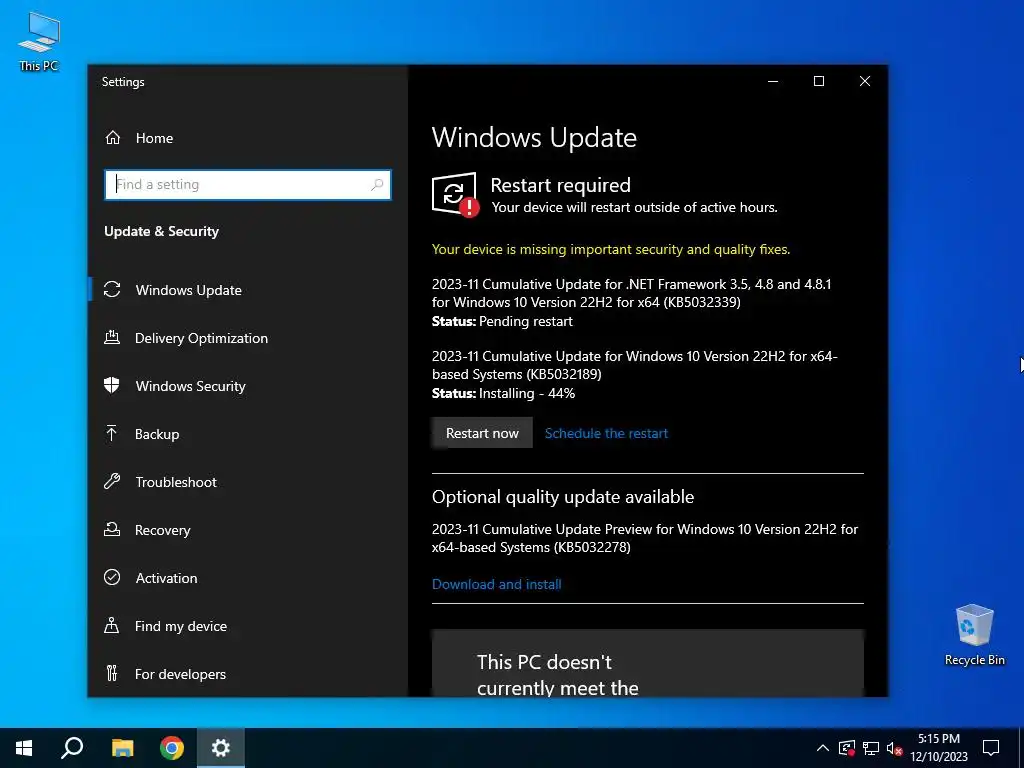Click the Settings gear taskbar icon
The image size is (1024, 768).
(221, 748)
